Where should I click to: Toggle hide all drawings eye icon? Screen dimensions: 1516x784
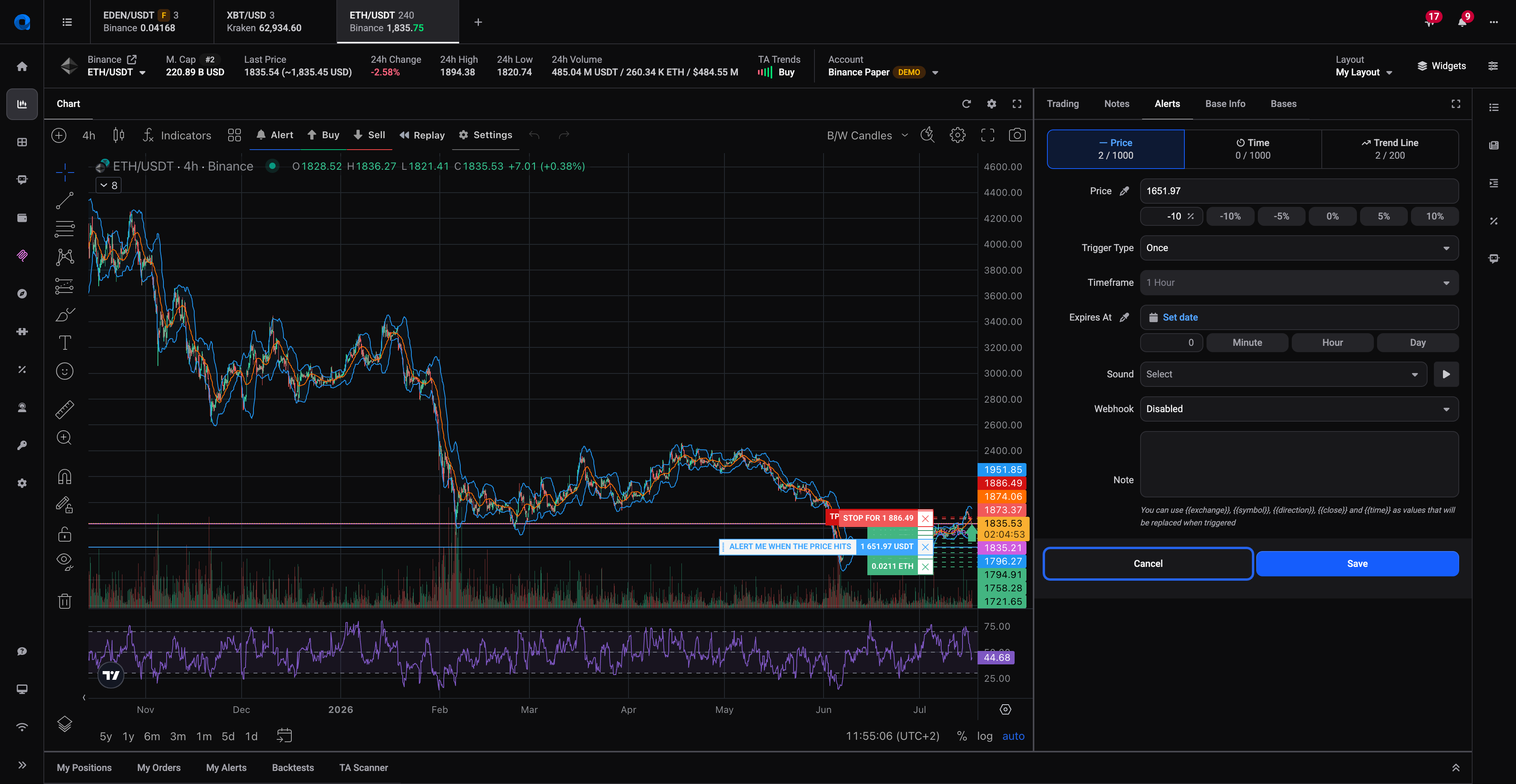click(x=65, y=562)
